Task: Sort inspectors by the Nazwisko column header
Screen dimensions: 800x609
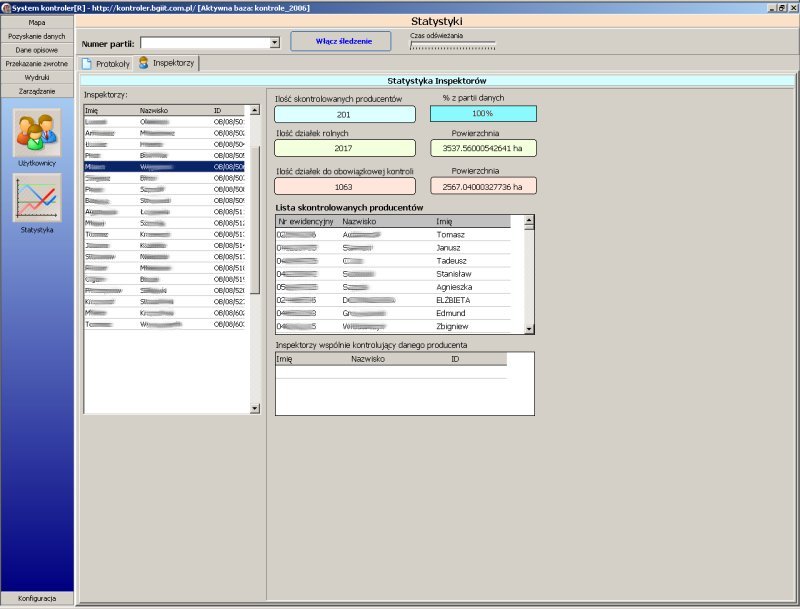Action: (x=176, y=111)
